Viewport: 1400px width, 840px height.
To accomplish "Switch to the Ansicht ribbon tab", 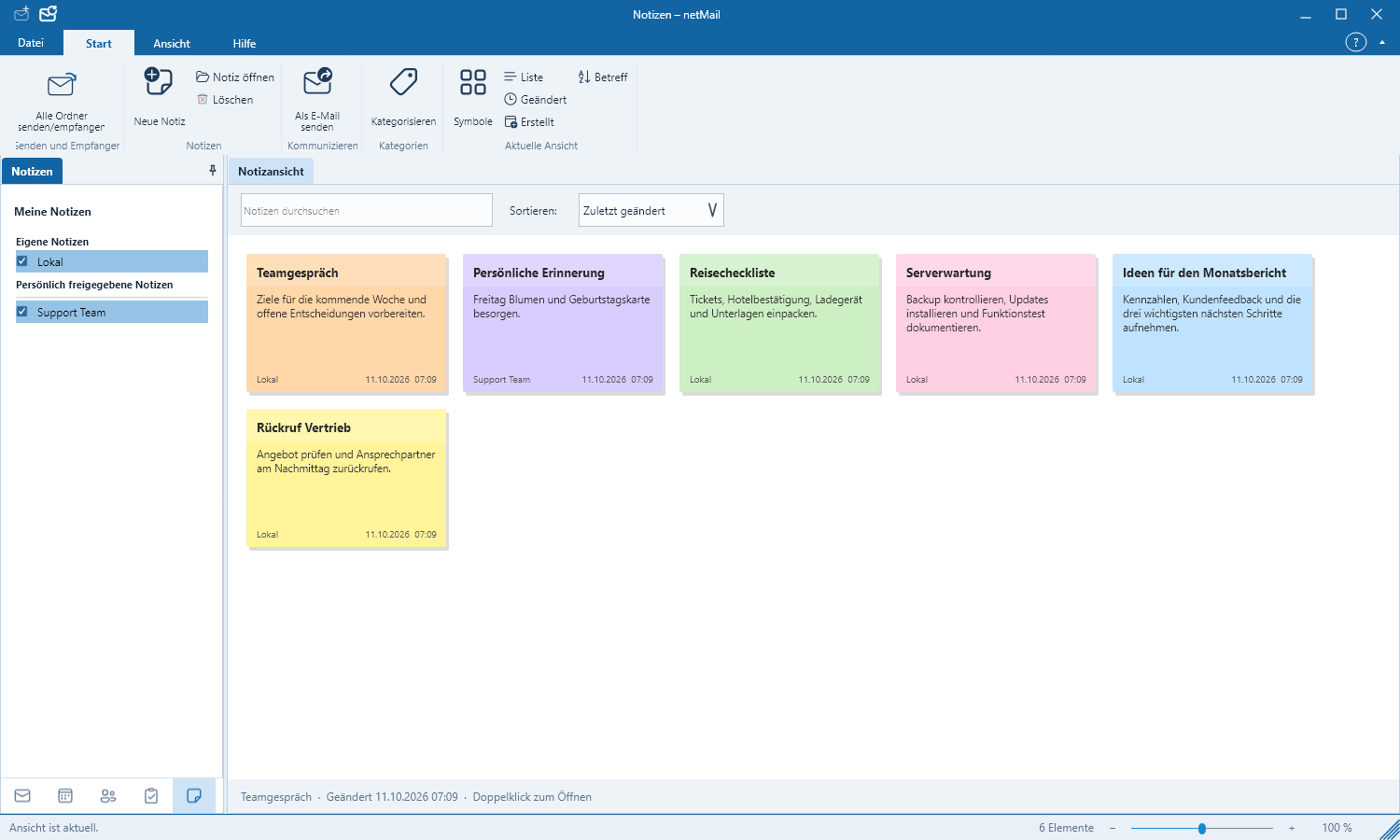I will 172,44.
